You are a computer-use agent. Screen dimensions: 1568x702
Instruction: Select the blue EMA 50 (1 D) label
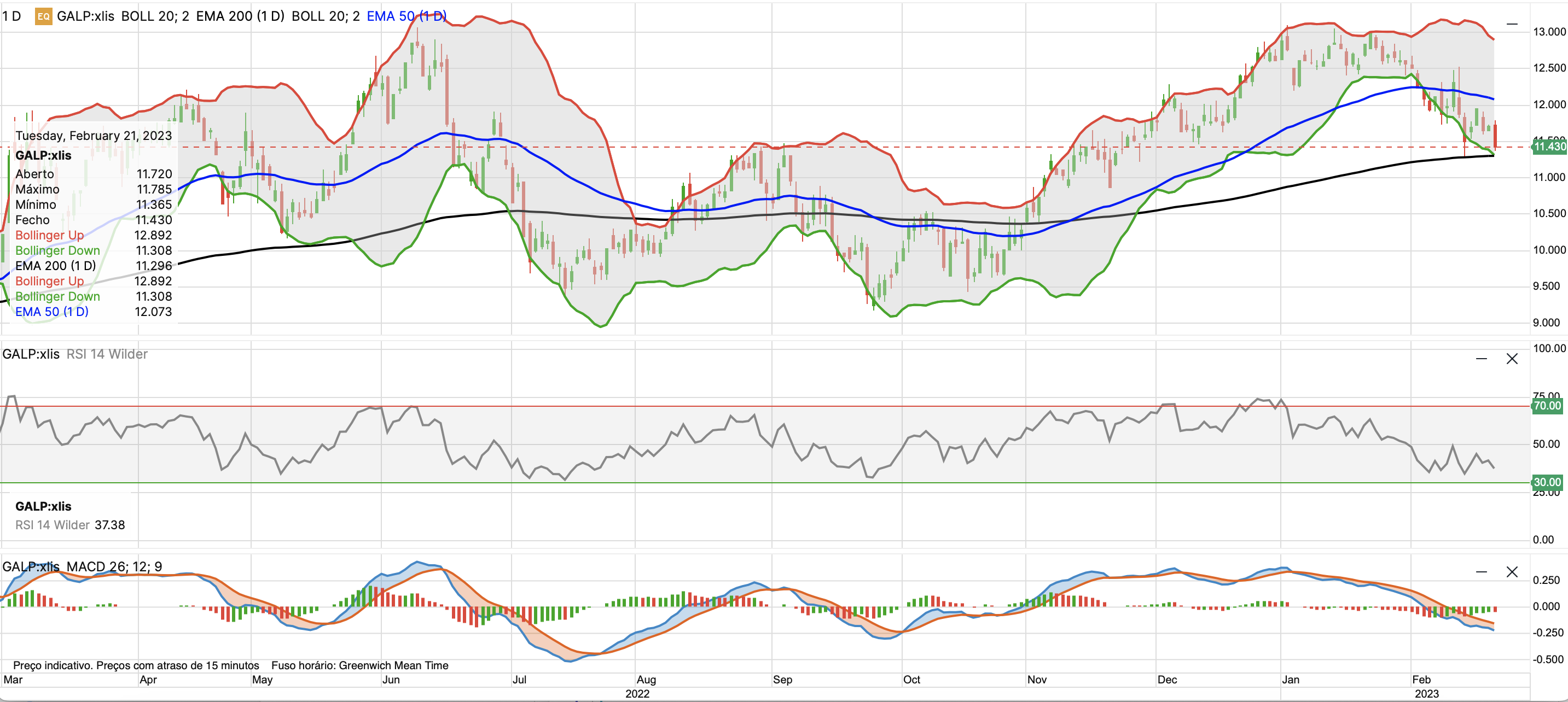pyautogui.click(x=406, y=16)
